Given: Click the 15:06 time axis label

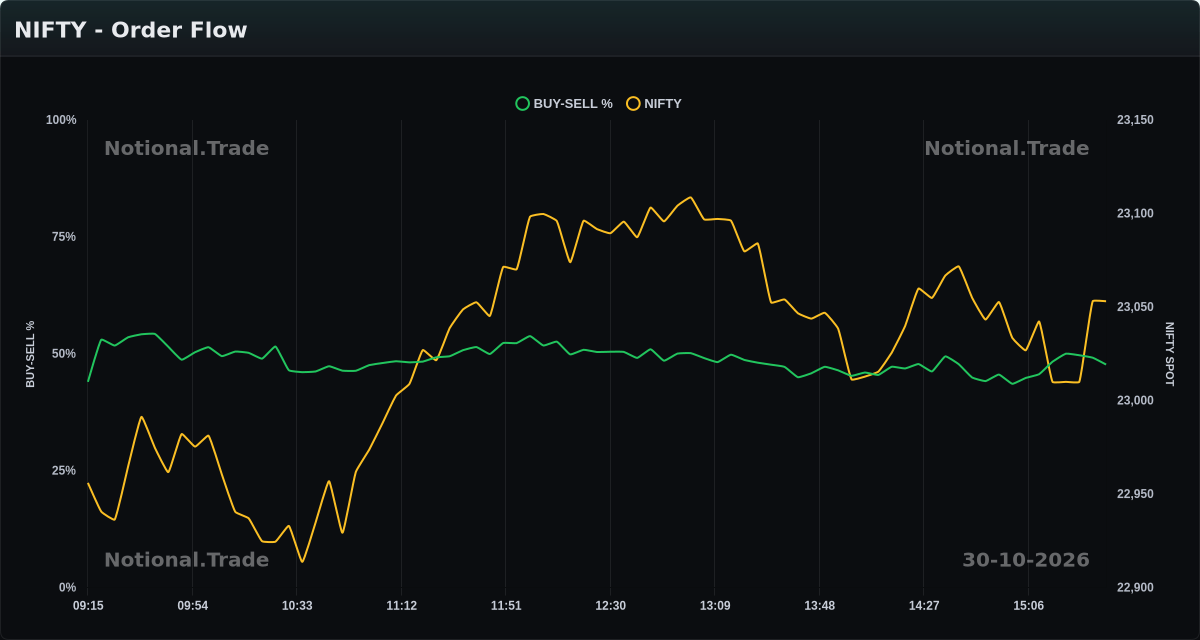Looking at the screenshot, I should coord(1028,606).
